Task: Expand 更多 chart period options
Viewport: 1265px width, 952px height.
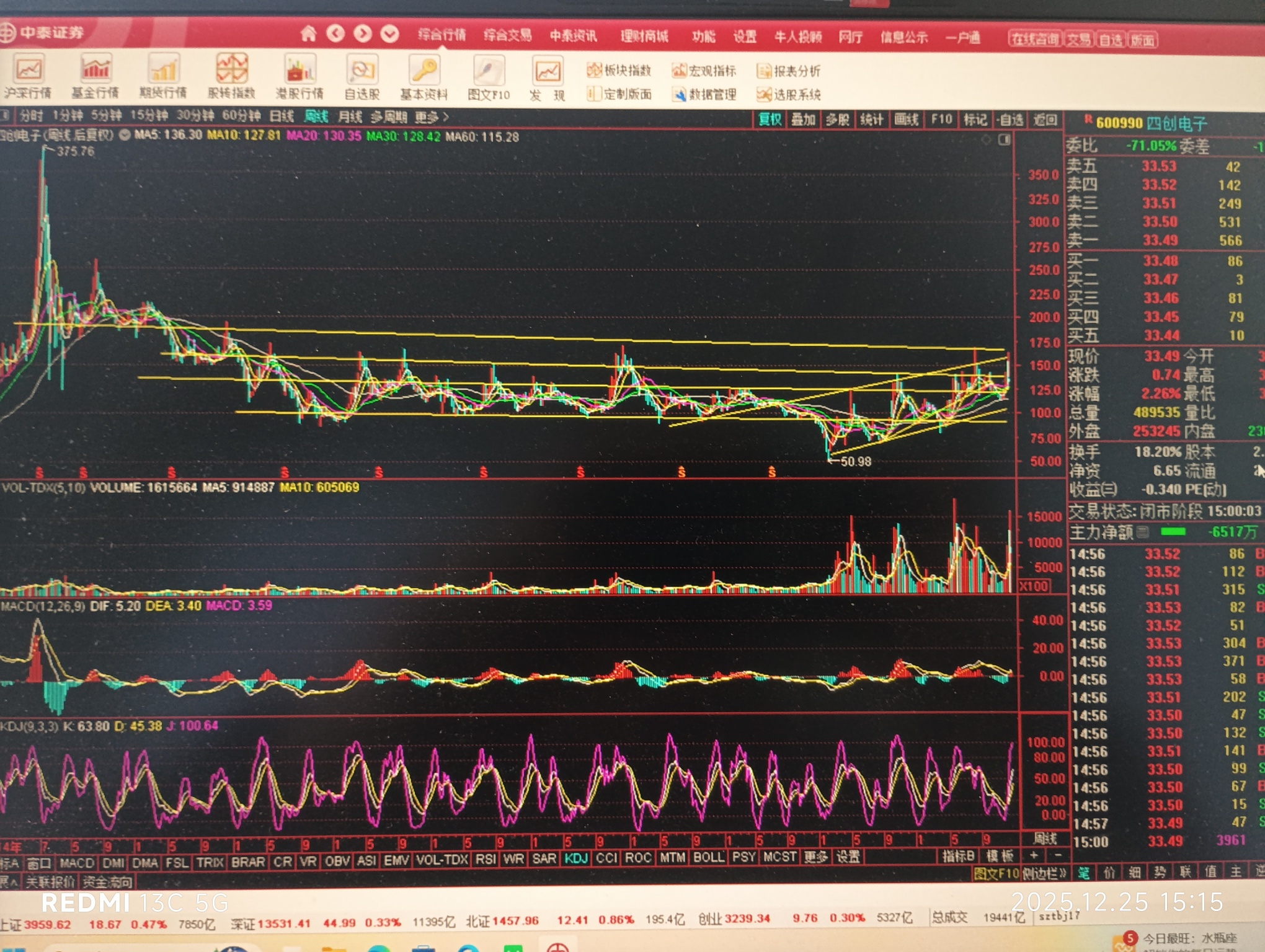Action: coord(431,117)
